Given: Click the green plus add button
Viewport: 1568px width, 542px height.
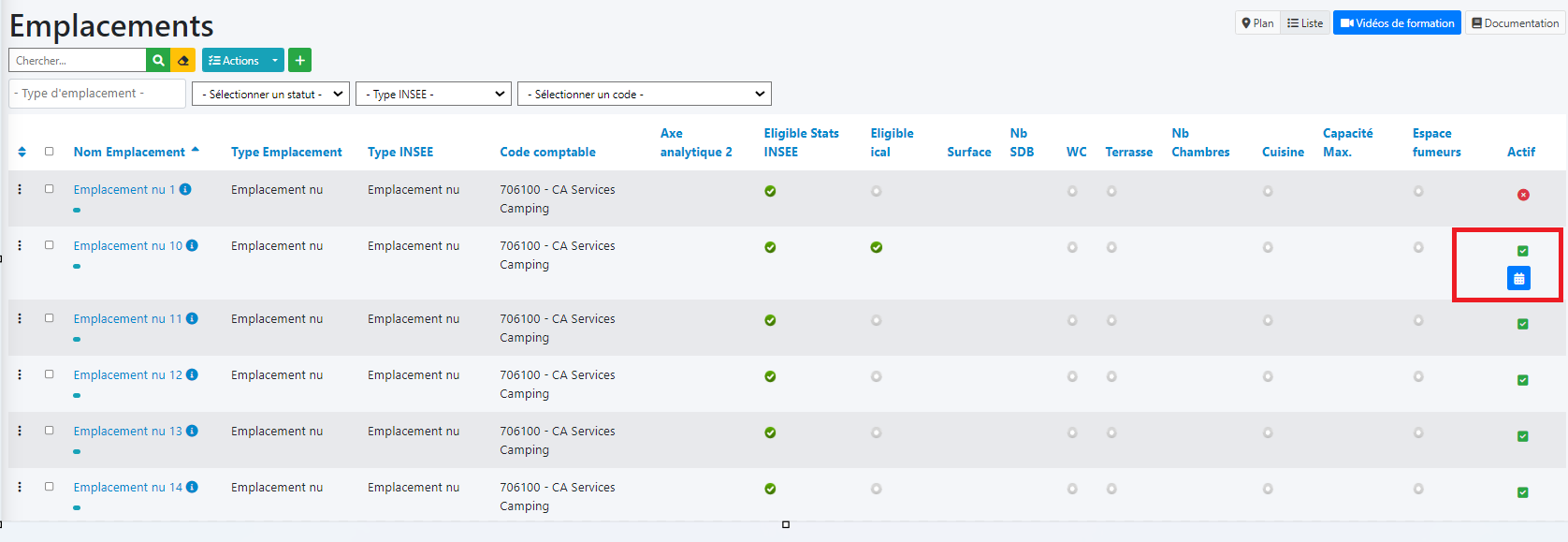Looking at the screenshot, I should [299, 61].
